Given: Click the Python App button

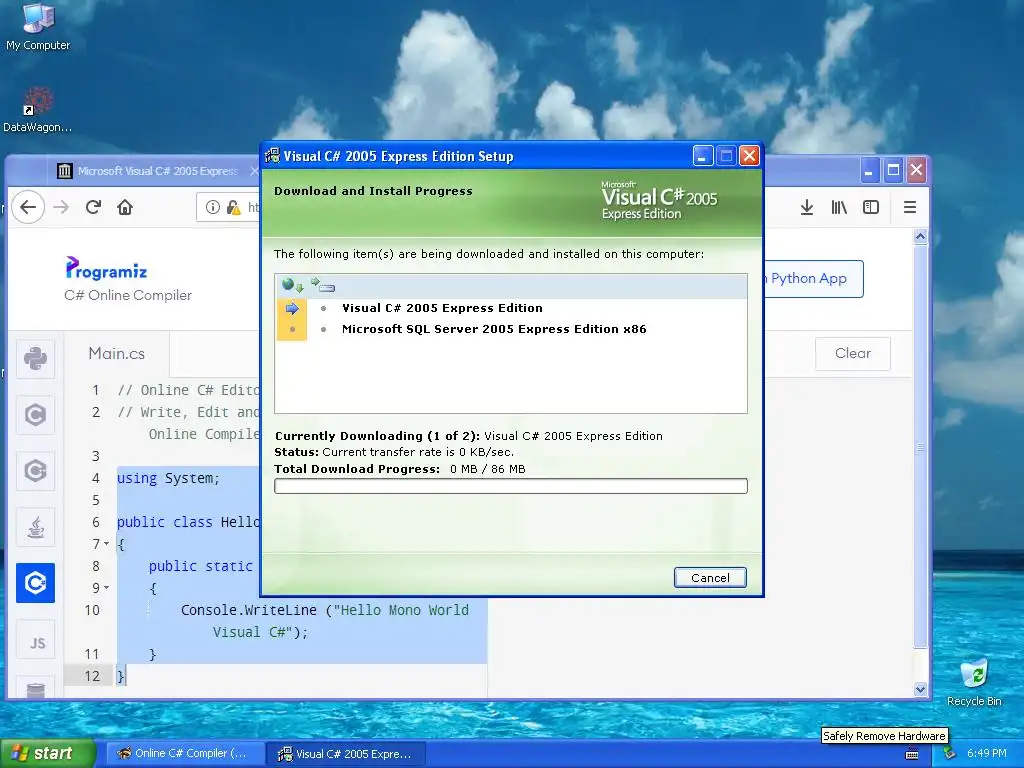Looking at the screenshot, I should click(x=813, y=278).
